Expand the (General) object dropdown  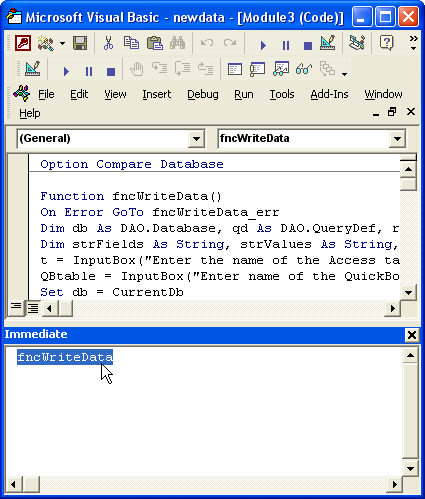[x=196, y=139]
